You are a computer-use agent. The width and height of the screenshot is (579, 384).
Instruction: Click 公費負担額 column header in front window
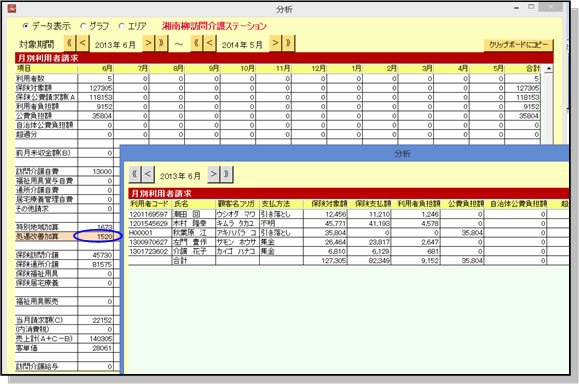(462, 204)
